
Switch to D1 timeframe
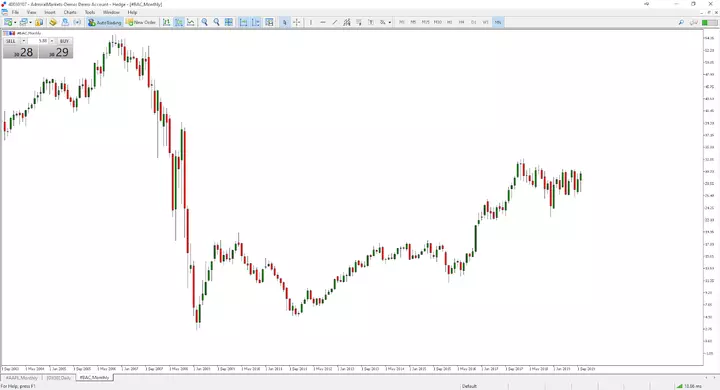click(x=473, y=22)
